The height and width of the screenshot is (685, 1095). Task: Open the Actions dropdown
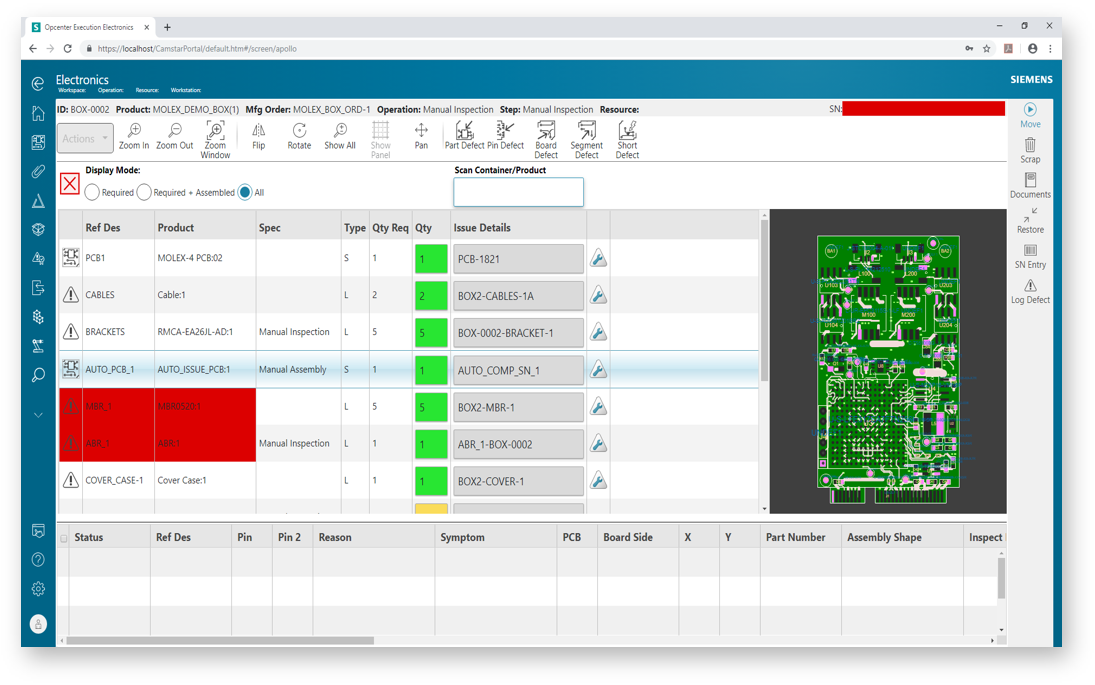coord(85,138)
